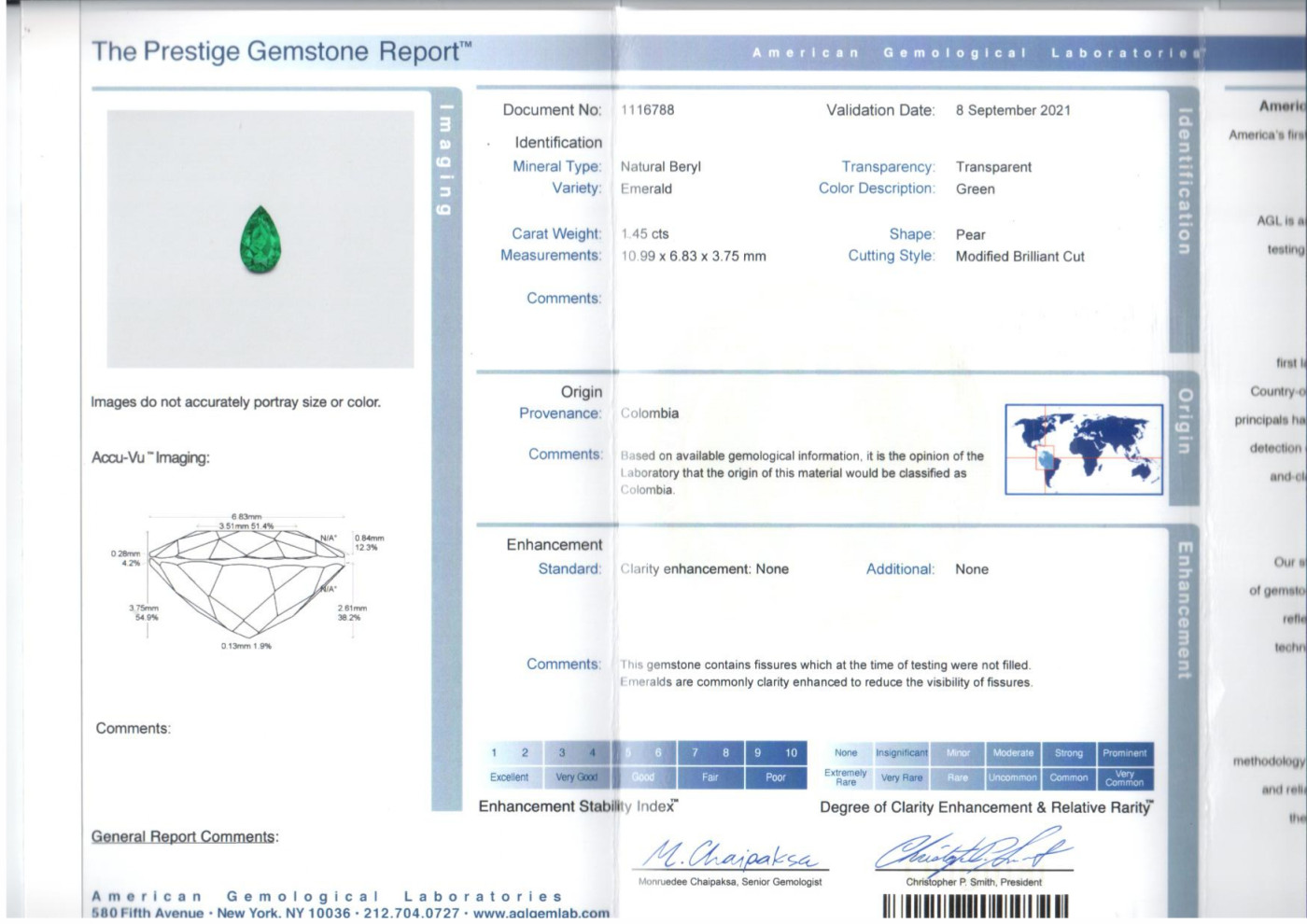Click the "General Report Comments:" heading

tap(185, 837)
